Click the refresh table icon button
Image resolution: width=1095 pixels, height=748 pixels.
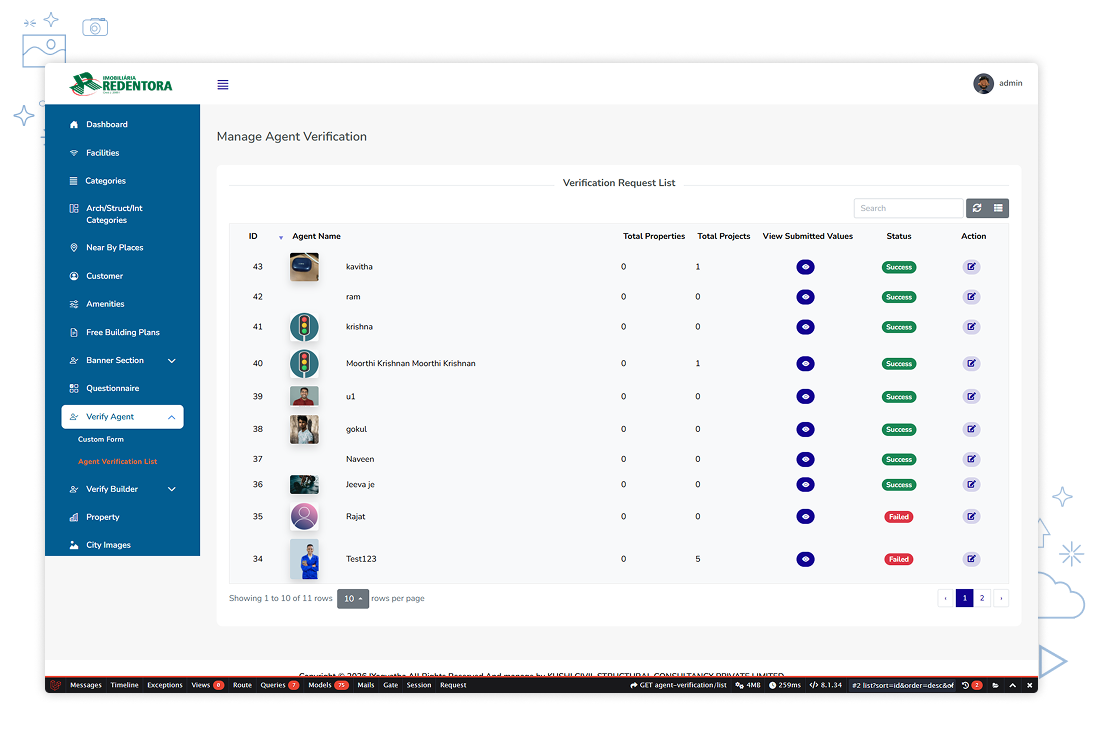[x=977, y=208]
